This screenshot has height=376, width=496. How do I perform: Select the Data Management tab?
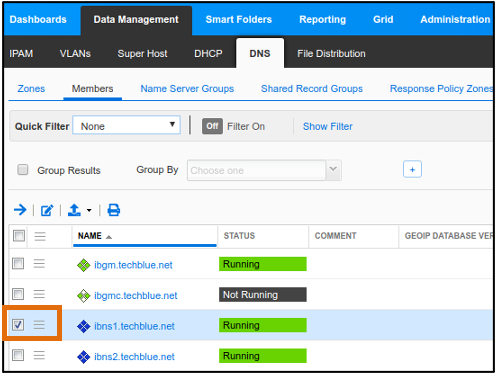(x=136, y=20)
